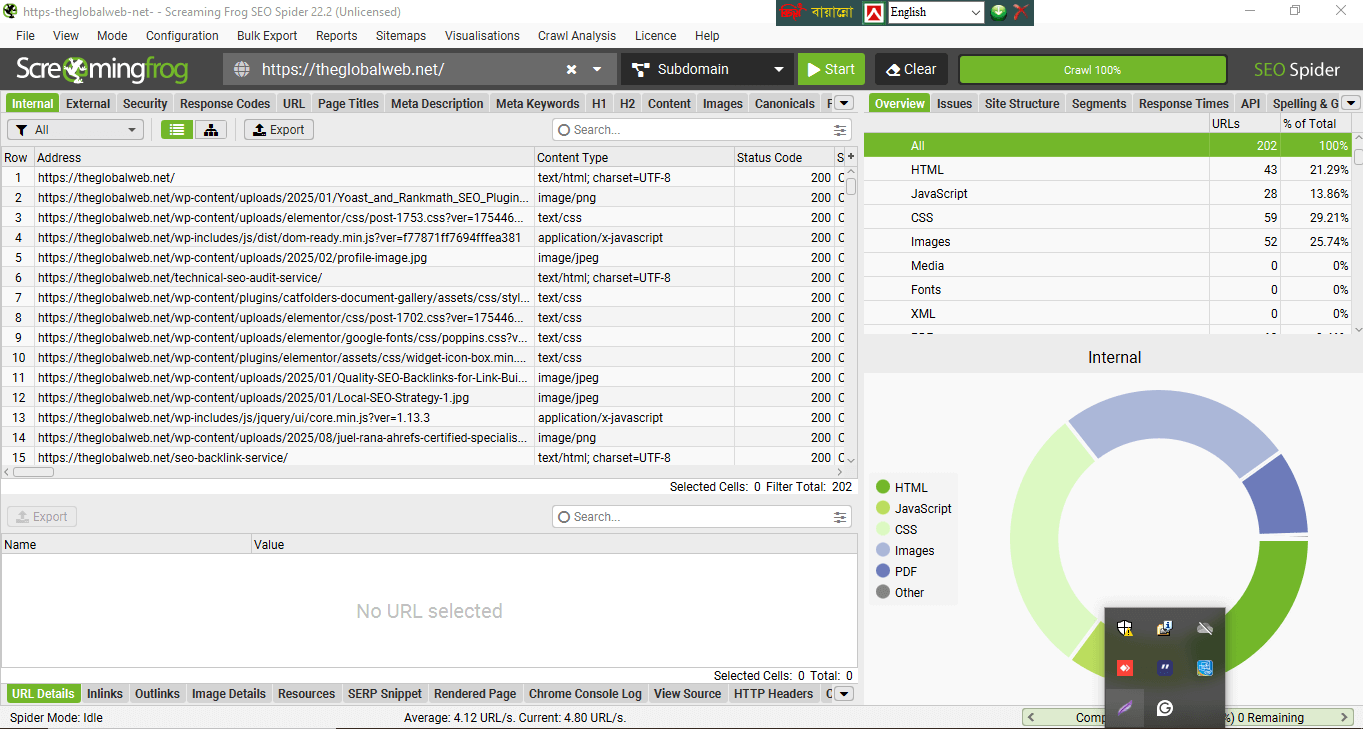
Task: Select the JavaScript row in Overview
Action: pyautogui.click(x=1107, y=194)
